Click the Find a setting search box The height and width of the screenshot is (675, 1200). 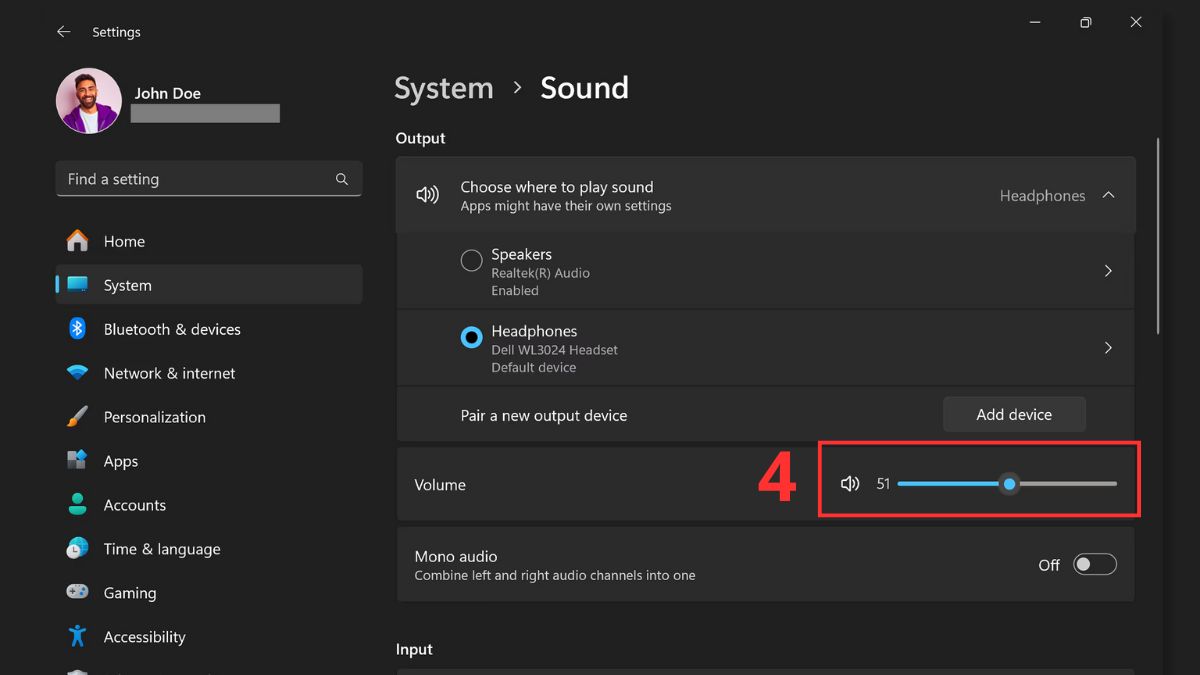pyautogui.click(x=195, y=179)
